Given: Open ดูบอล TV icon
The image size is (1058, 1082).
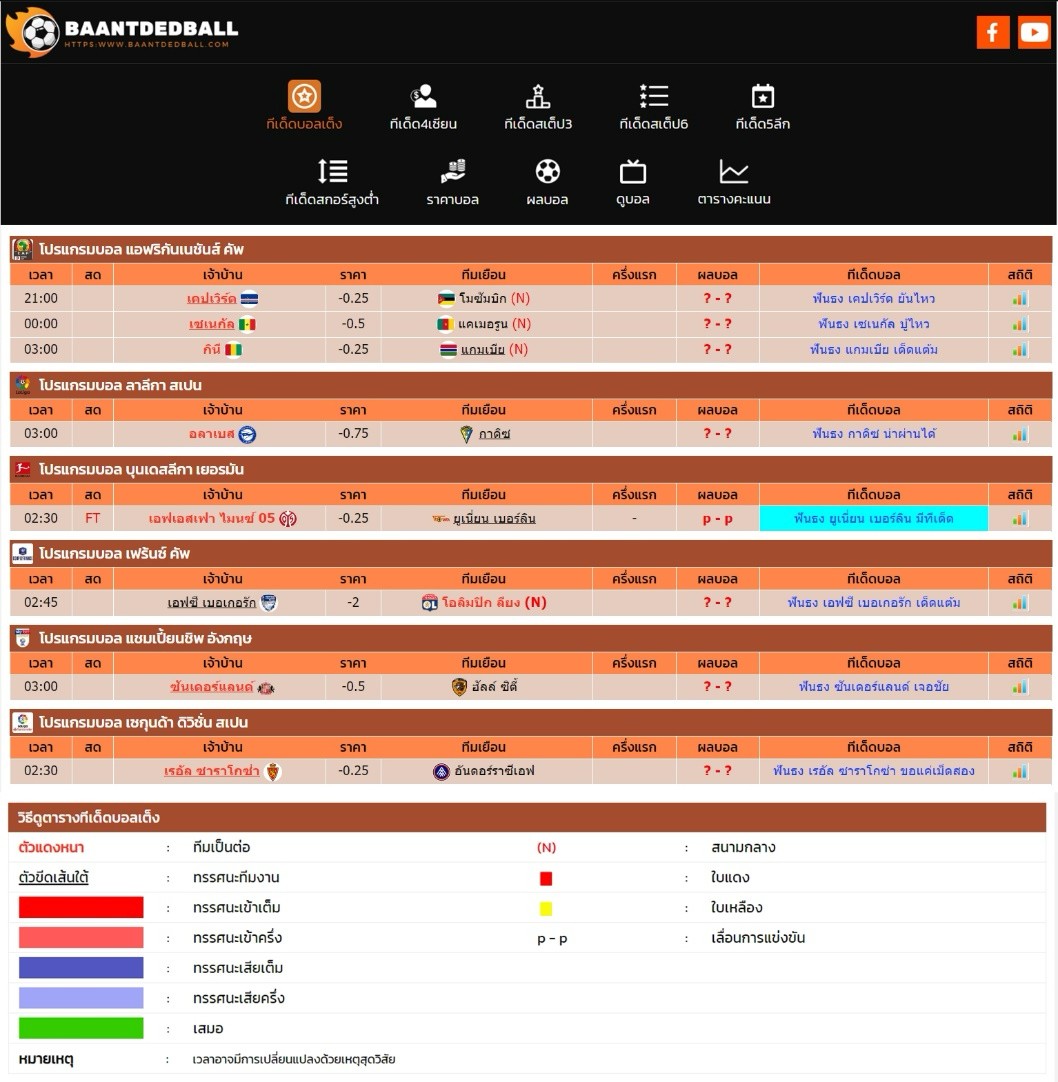Looking at the screenshot, I should (632, 172).
